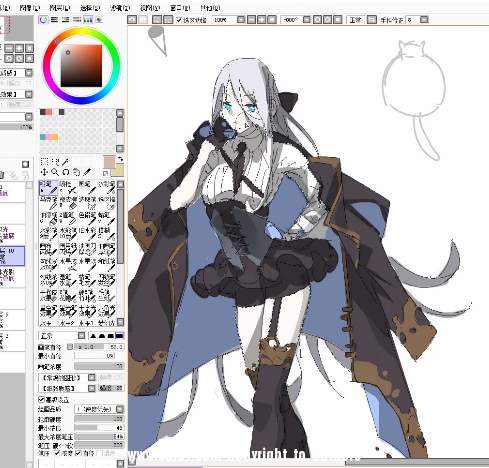The height and width of the screenshot is (468, 489).
Task: Select the zoom magnifier tool
Action: [55, 172]
